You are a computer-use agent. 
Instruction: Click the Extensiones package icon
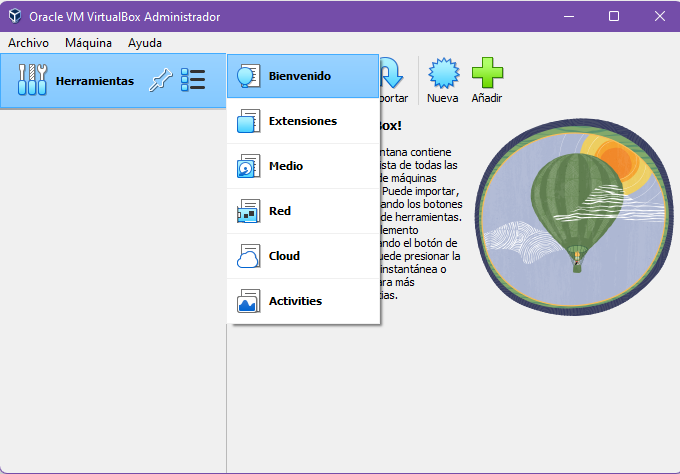click(248, 121)
